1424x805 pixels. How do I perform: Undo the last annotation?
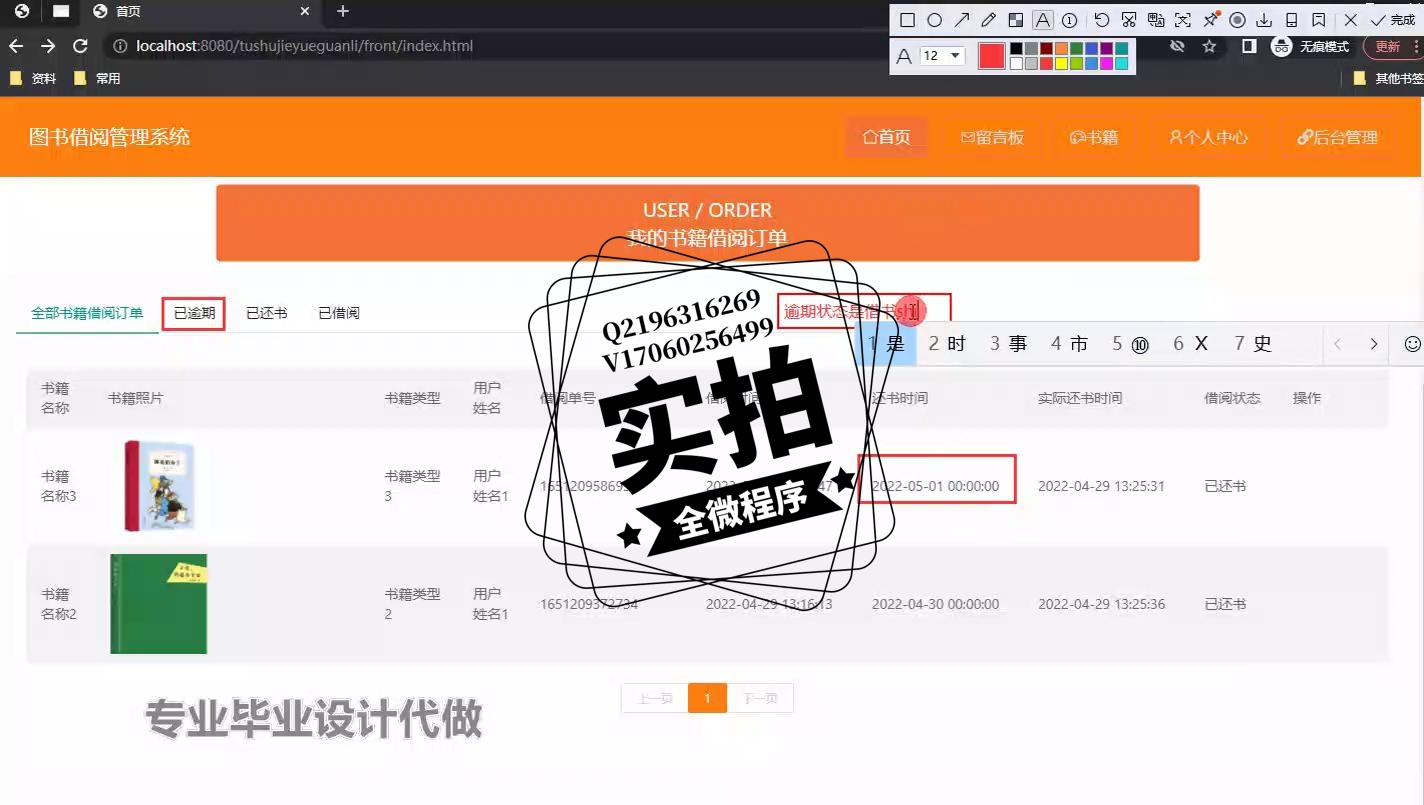(x=1102, y=20)
